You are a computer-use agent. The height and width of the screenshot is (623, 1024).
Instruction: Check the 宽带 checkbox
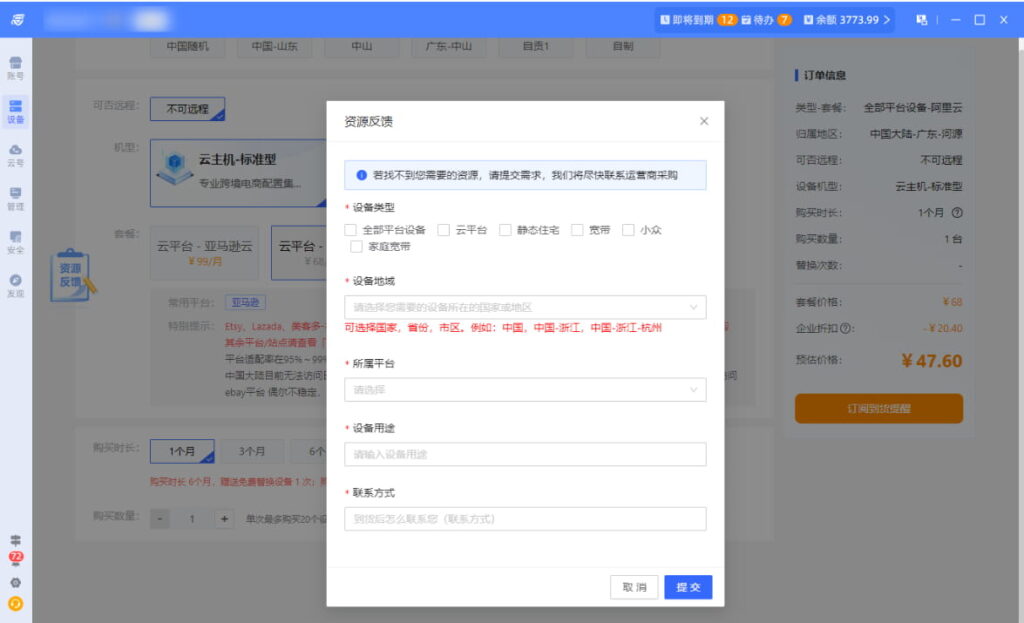(577, 230)
